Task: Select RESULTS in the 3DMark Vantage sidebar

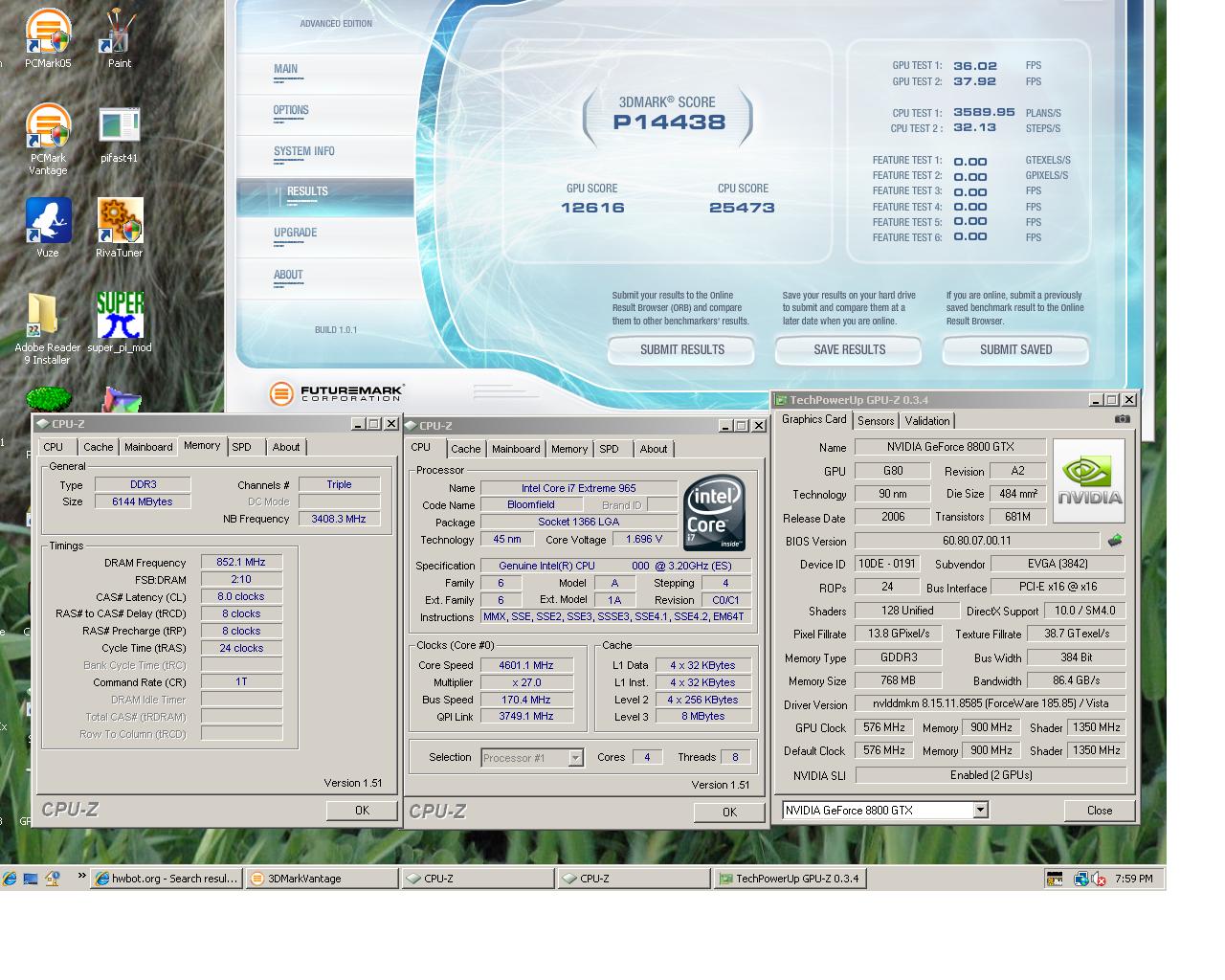Action: (325, 196)
